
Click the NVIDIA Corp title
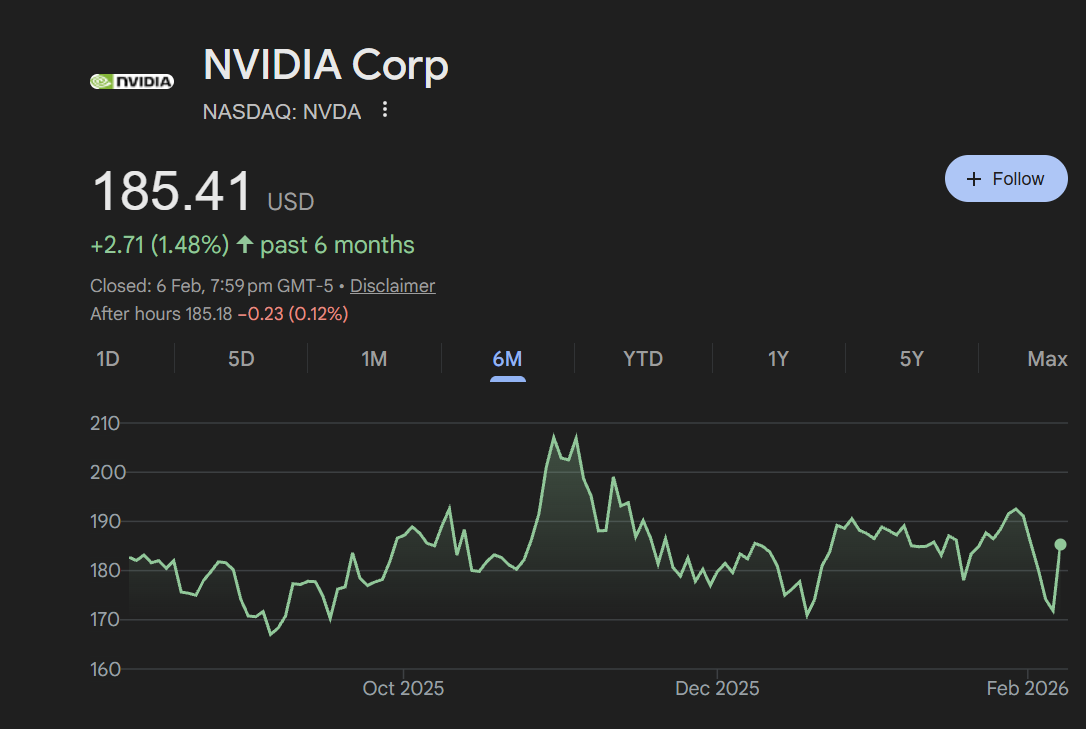326,66
